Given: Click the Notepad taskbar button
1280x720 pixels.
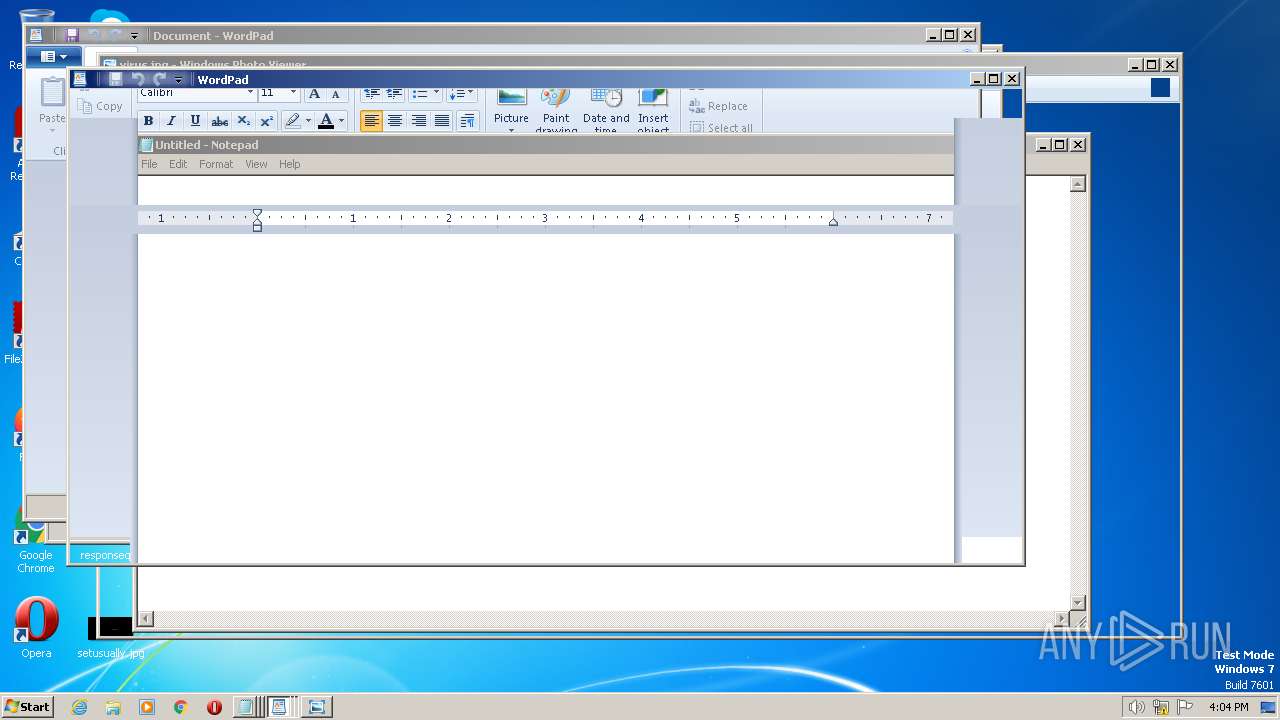Looking at the screenshot, I should 245,707.
